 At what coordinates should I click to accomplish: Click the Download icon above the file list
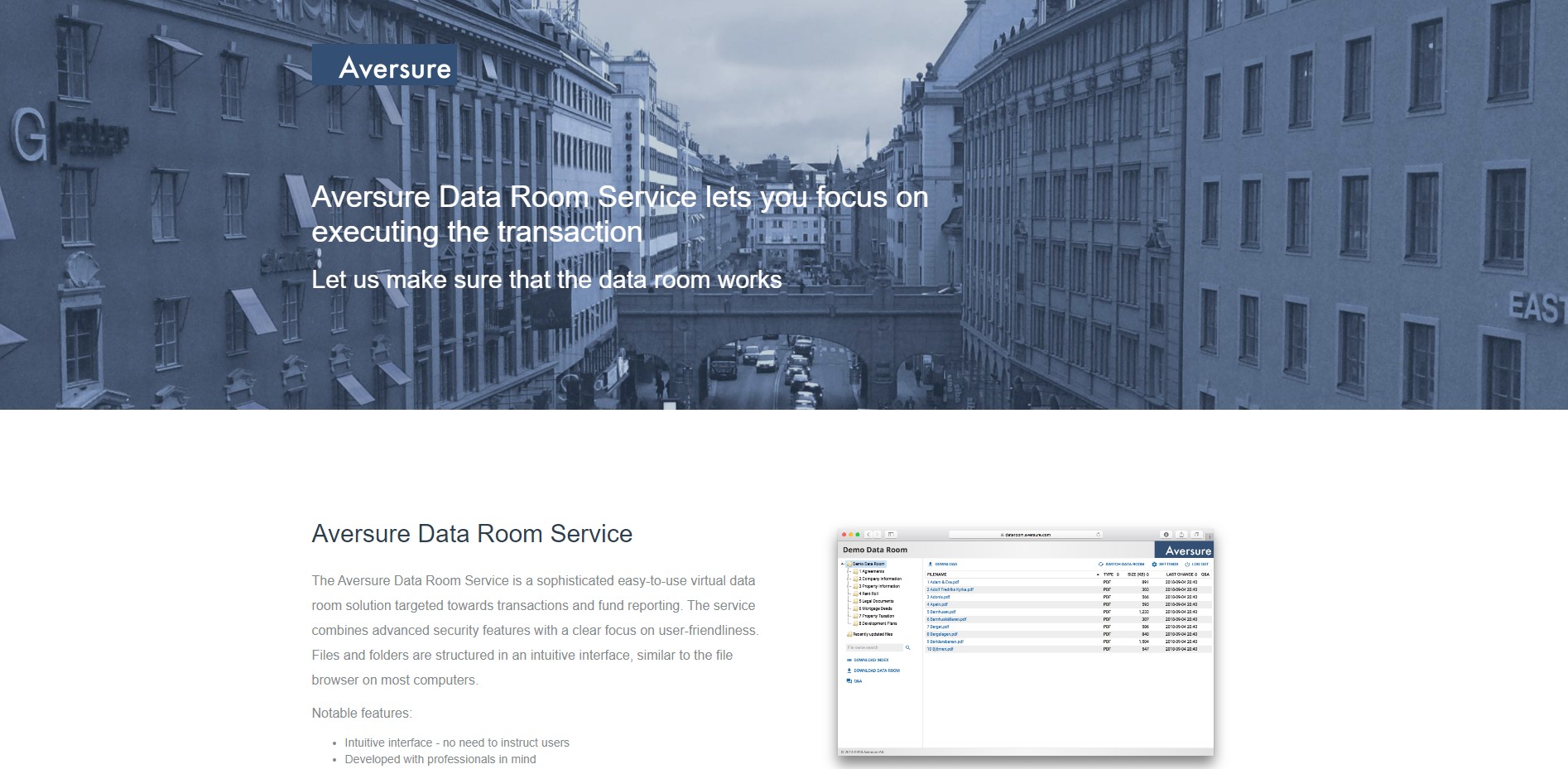pos(931,564)
